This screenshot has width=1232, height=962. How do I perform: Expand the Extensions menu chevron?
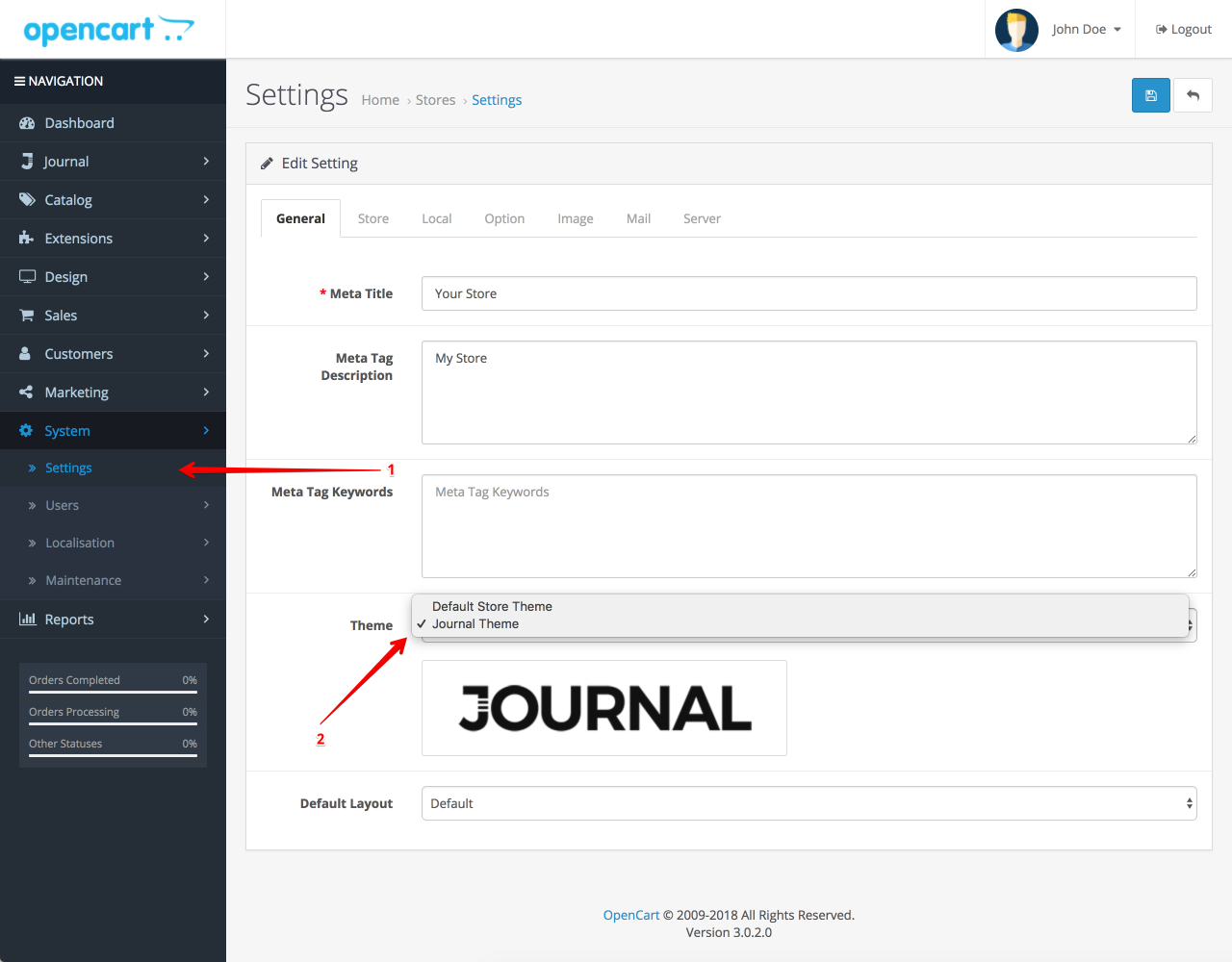[x=206, y=239]
